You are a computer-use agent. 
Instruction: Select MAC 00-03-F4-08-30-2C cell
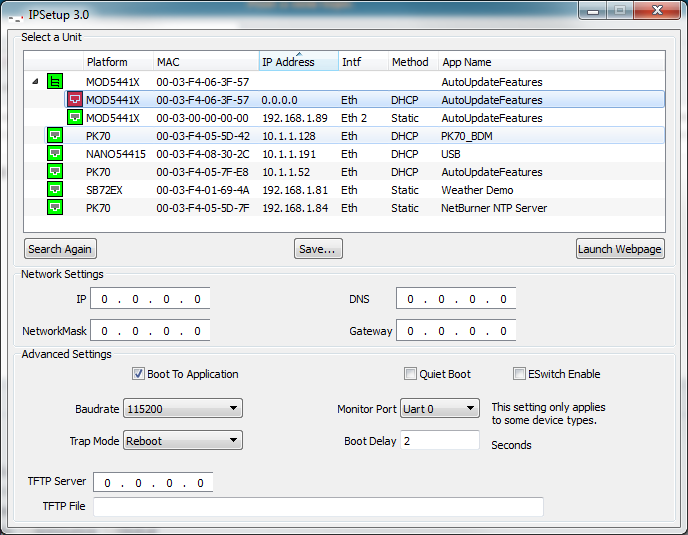[203, 154]
